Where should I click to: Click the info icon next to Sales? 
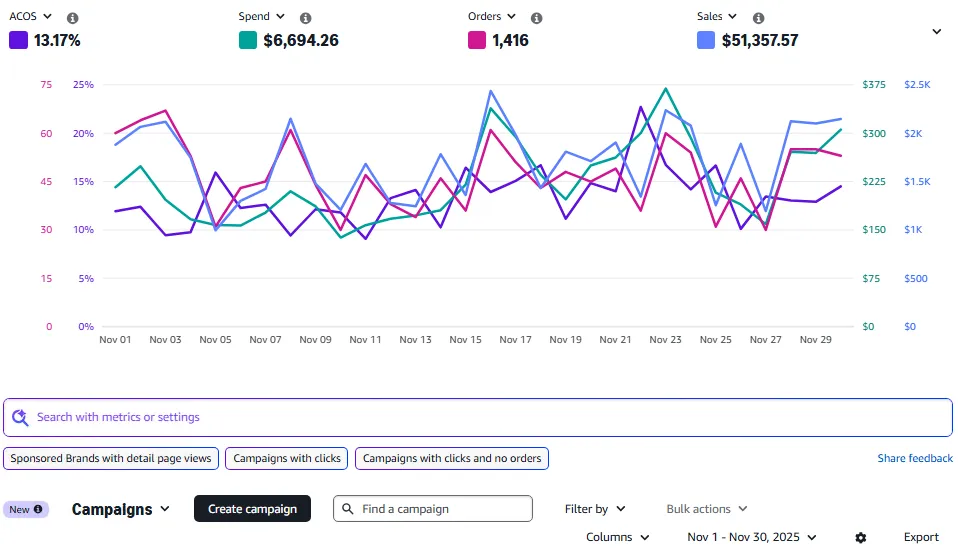tap(759, 18)
